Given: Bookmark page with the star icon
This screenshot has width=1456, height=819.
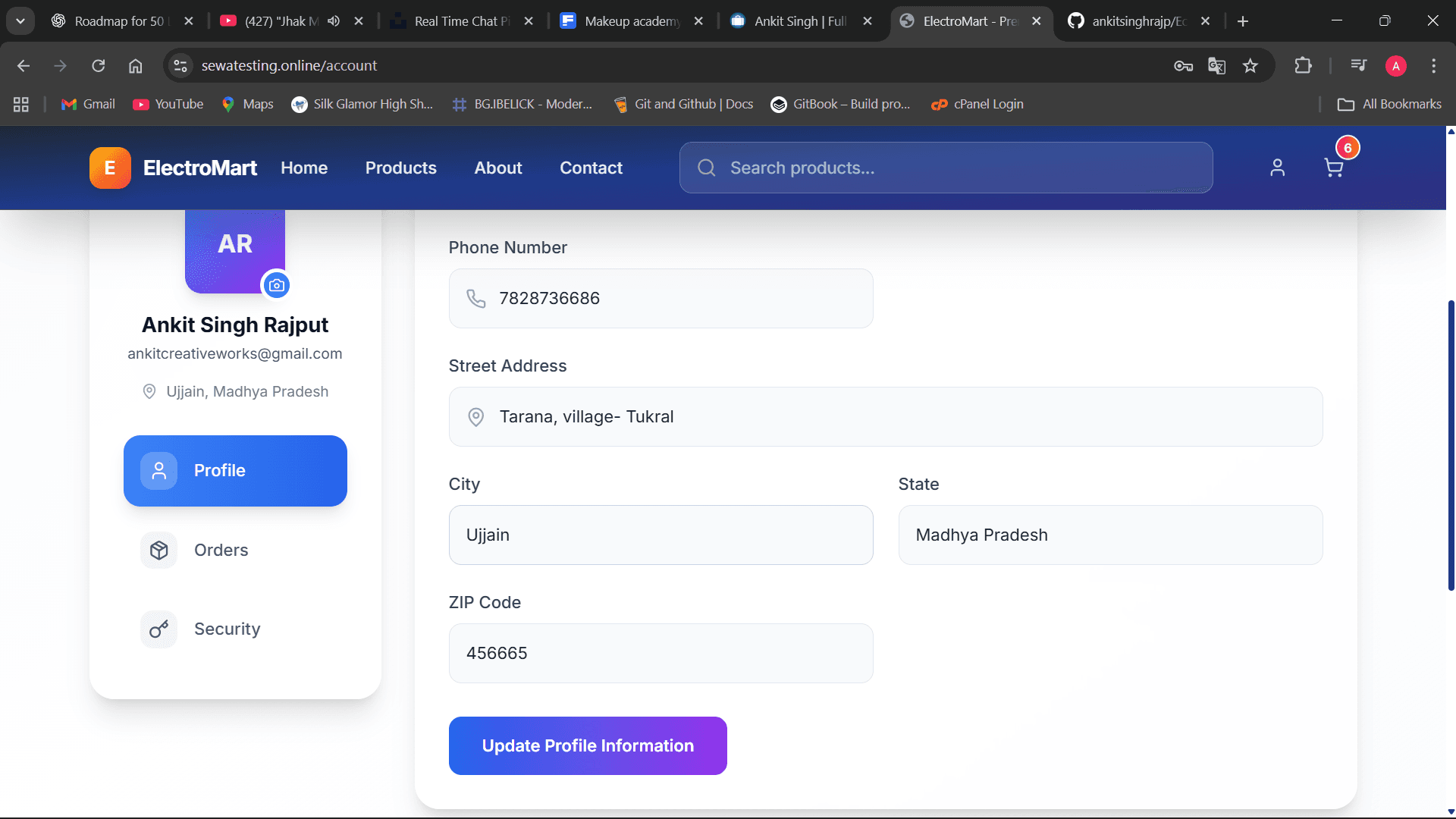Looking at the screenshot, I should [x=1250, y=66].
